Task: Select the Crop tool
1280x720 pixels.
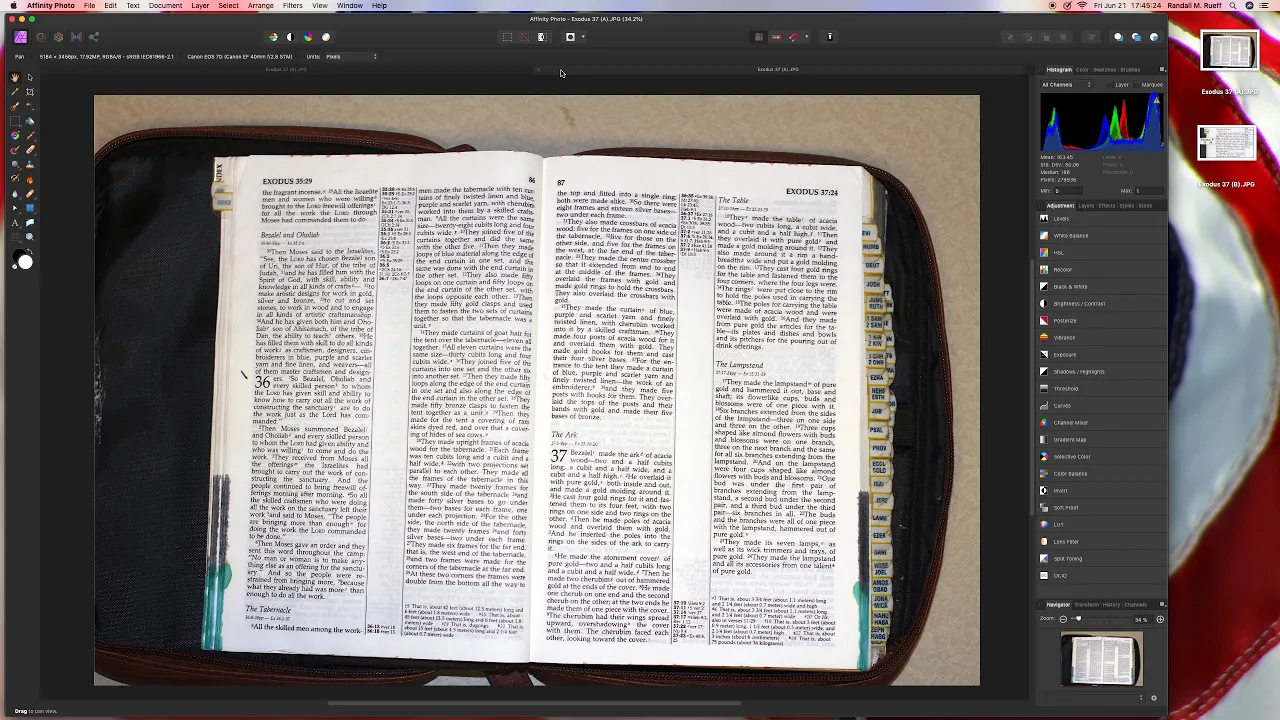Action: (30, 92)
